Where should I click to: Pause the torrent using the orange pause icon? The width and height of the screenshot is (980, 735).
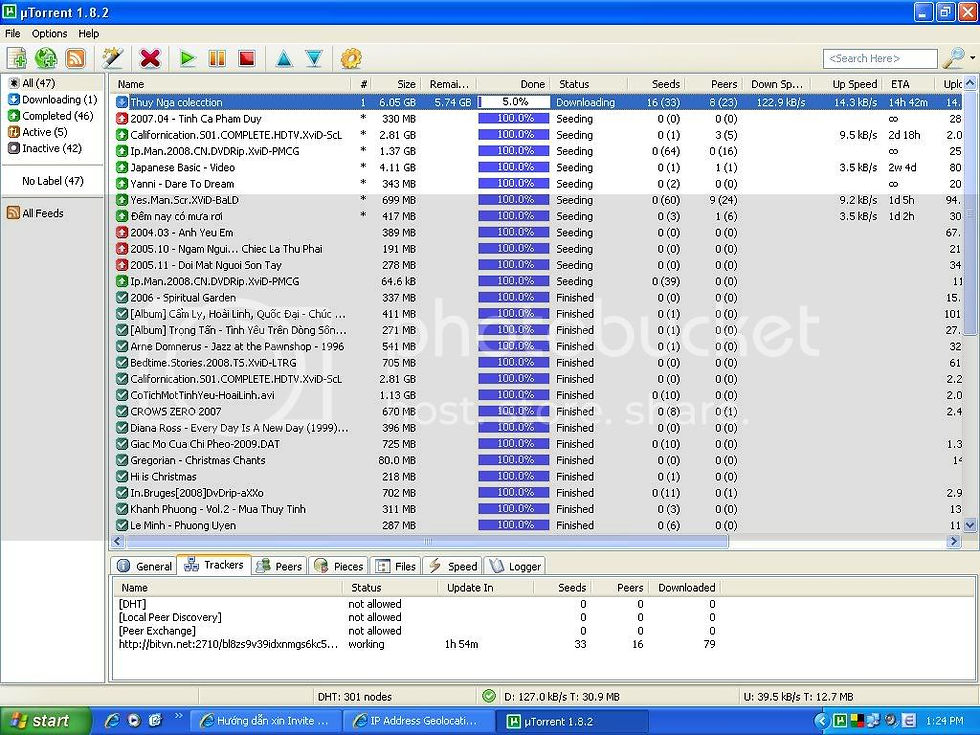coord(217,58)
